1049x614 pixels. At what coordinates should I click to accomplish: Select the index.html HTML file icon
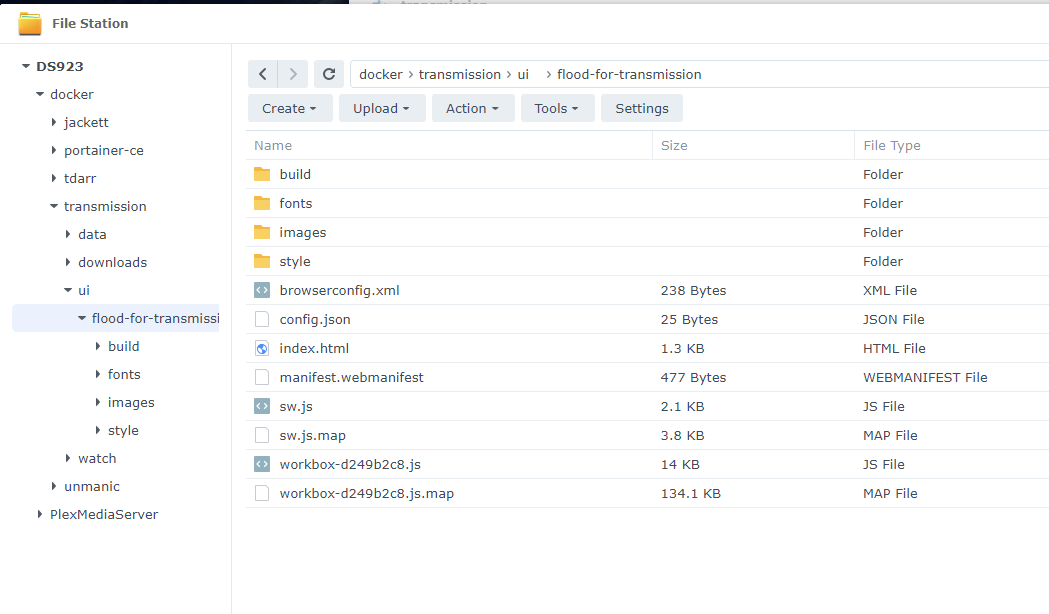click(x=262, y=348)
